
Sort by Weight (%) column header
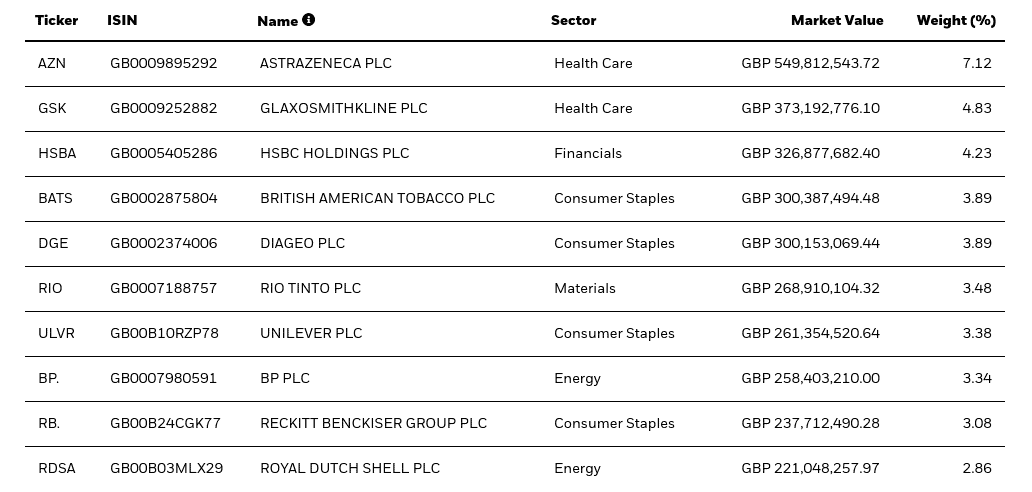[x=956, y=21]
